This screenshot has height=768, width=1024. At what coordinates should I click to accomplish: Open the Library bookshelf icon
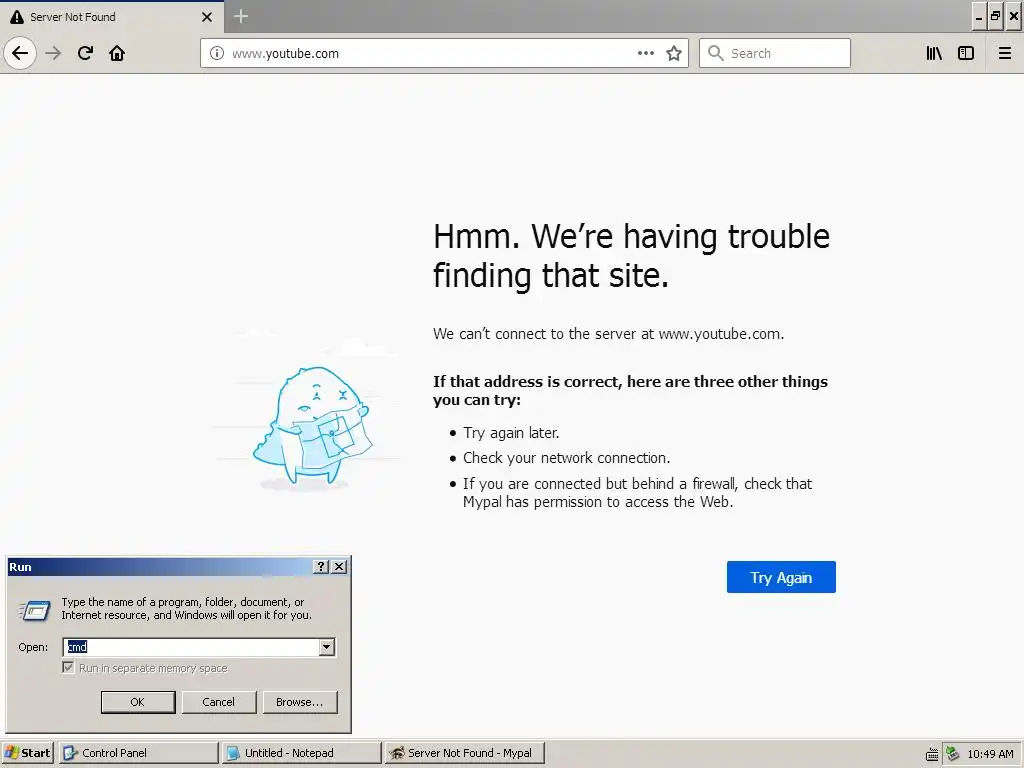click(934, 53)
